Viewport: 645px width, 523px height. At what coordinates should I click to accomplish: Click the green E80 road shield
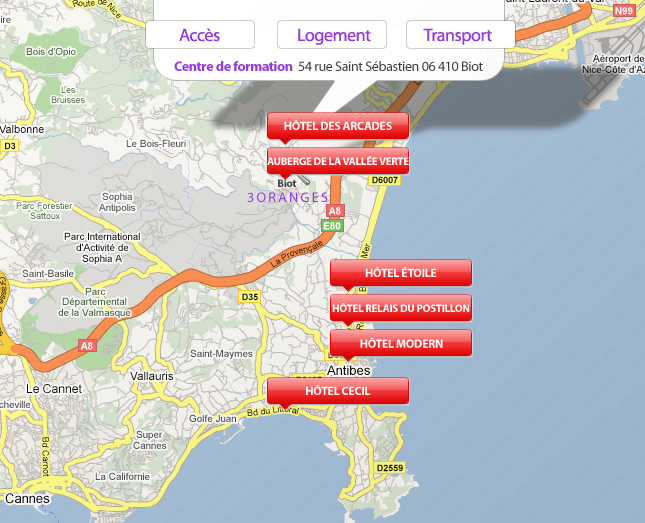coord(332,227)
